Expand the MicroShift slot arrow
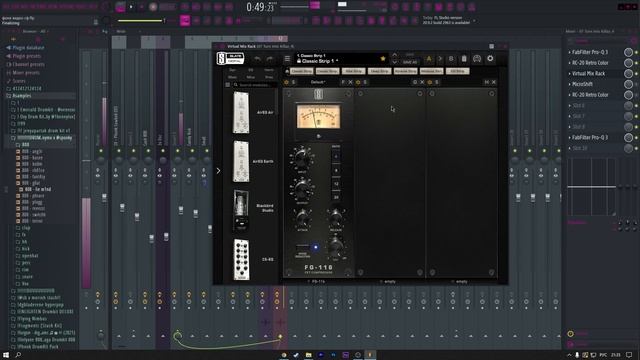640x360 pixels. point(569,84)
